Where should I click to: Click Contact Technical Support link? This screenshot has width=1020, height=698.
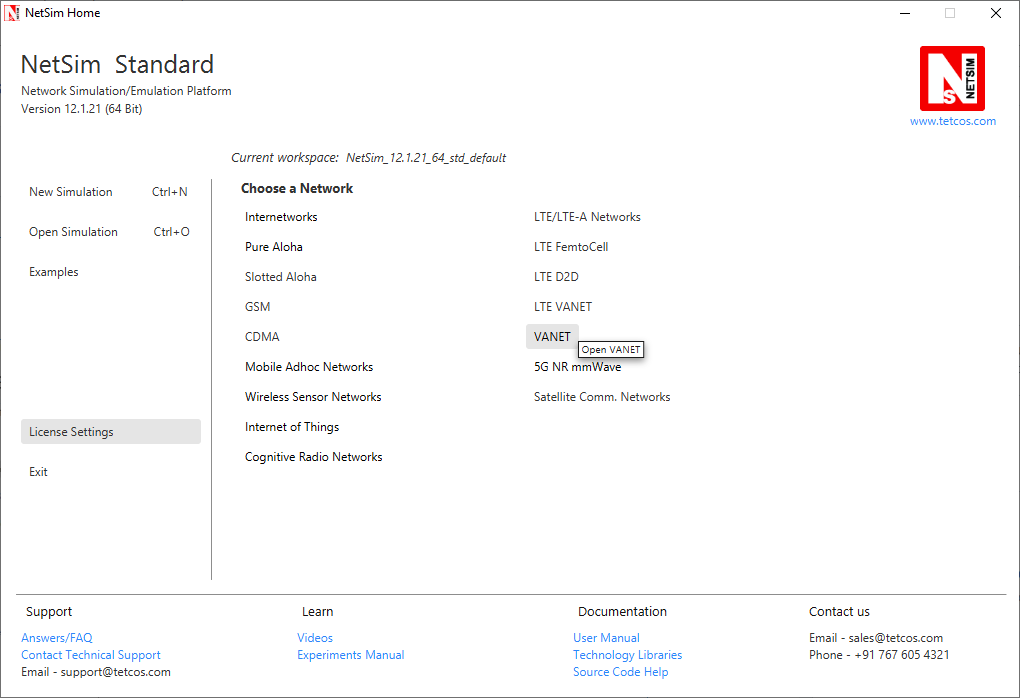point(90,654)
